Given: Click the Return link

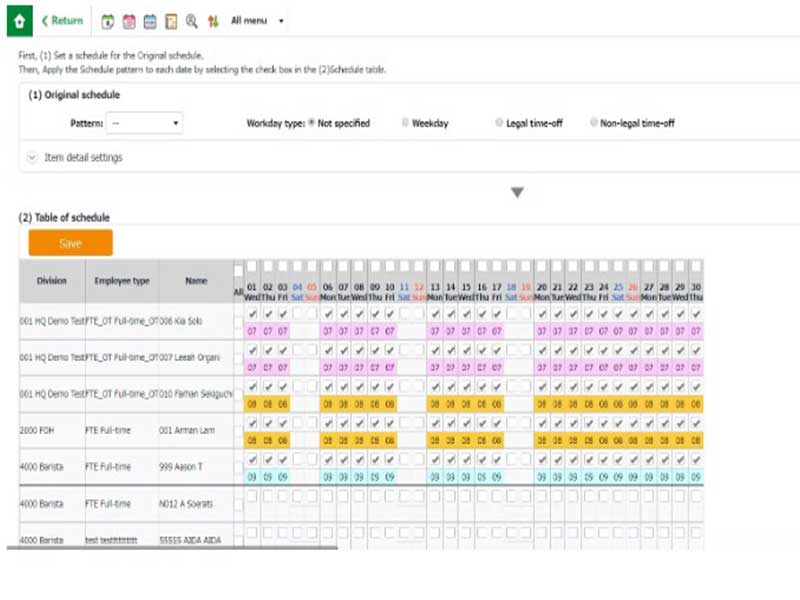Looking at the screenshot, I should (62, 21).
